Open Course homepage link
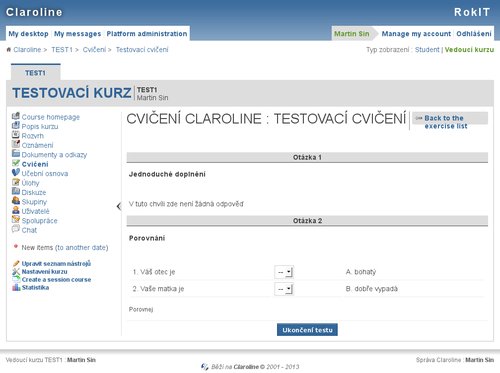500x373 pixels. (x=51, y=117)
